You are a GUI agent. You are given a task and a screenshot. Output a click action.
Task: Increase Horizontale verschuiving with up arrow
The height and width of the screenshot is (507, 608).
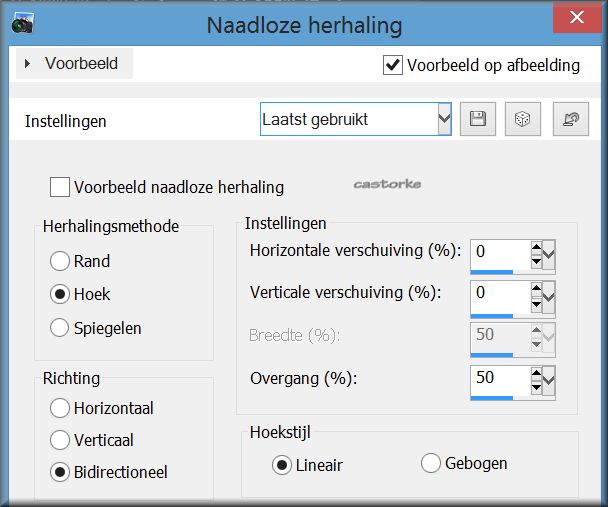pos(536,247)
